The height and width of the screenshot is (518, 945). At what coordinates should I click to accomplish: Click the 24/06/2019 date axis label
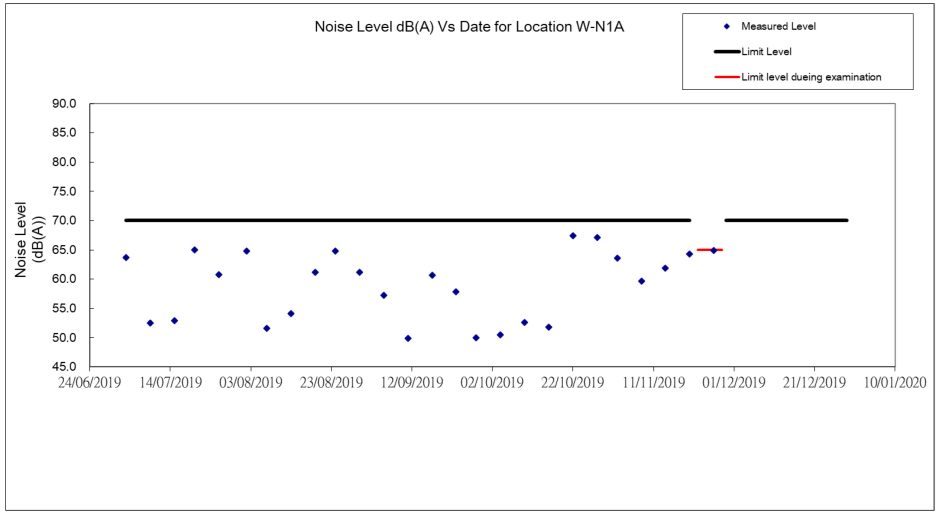(89, 382)
